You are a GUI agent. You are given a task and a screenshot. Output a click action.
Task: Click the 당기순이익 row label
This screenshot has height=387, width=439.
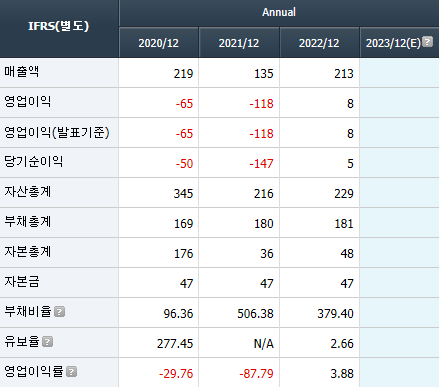(x=34, y=162)
